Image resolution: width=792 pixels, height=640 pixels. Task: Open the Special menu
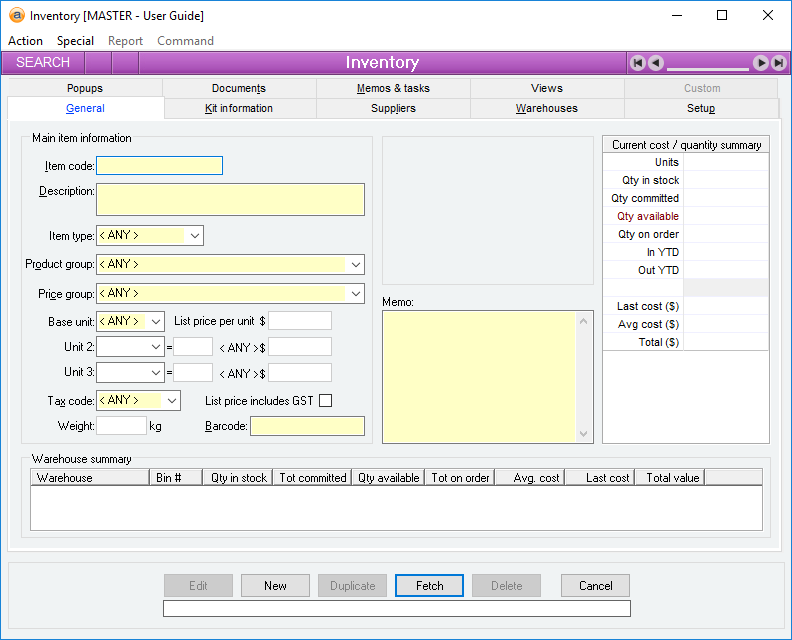point(75,41)
